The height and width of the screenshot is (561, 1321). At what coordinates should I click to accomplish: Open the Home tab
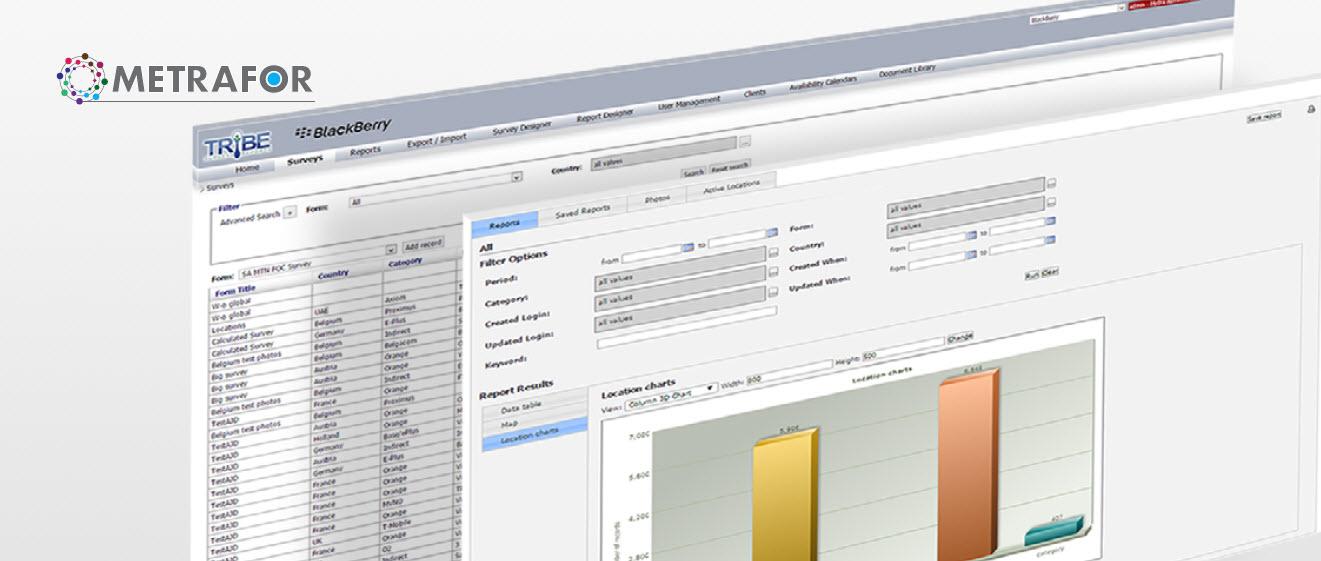coord(247,168)
